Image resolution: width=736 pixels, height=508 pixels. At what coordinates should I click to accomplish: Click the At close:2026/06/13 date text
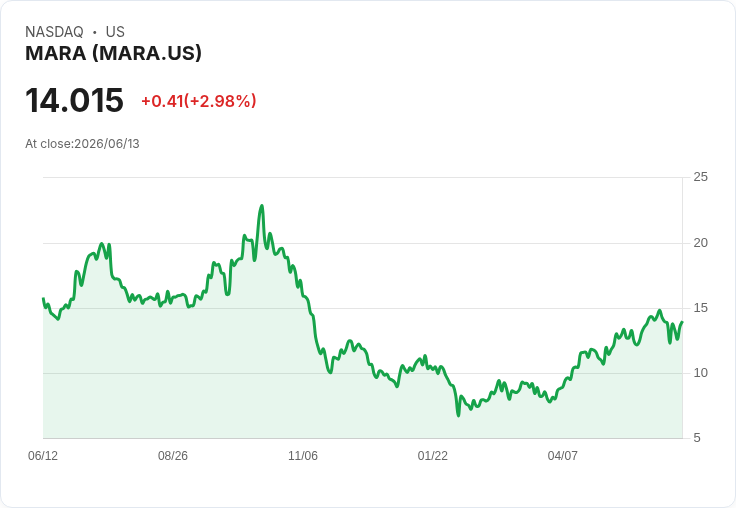tap(82, 144)
